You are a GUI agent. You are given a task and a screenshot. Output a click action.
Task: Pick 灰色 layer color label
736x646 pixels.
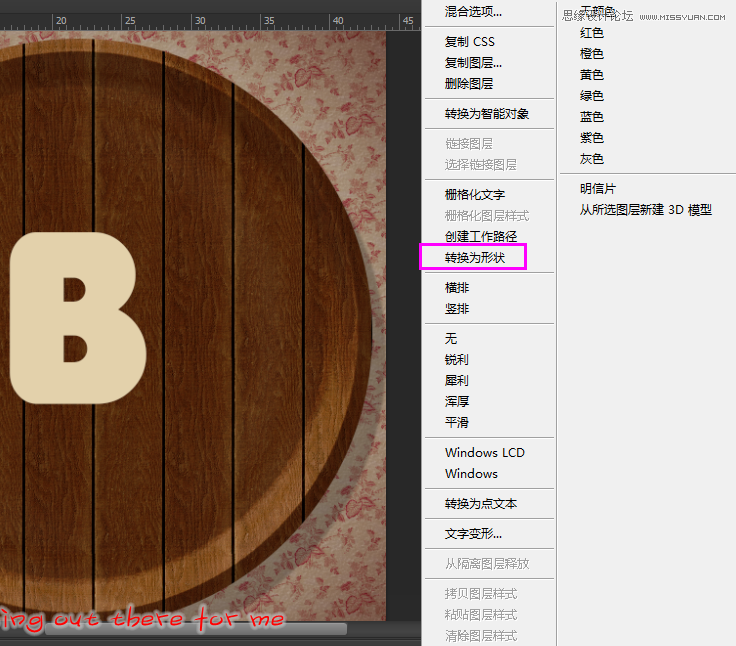[591, 159]
